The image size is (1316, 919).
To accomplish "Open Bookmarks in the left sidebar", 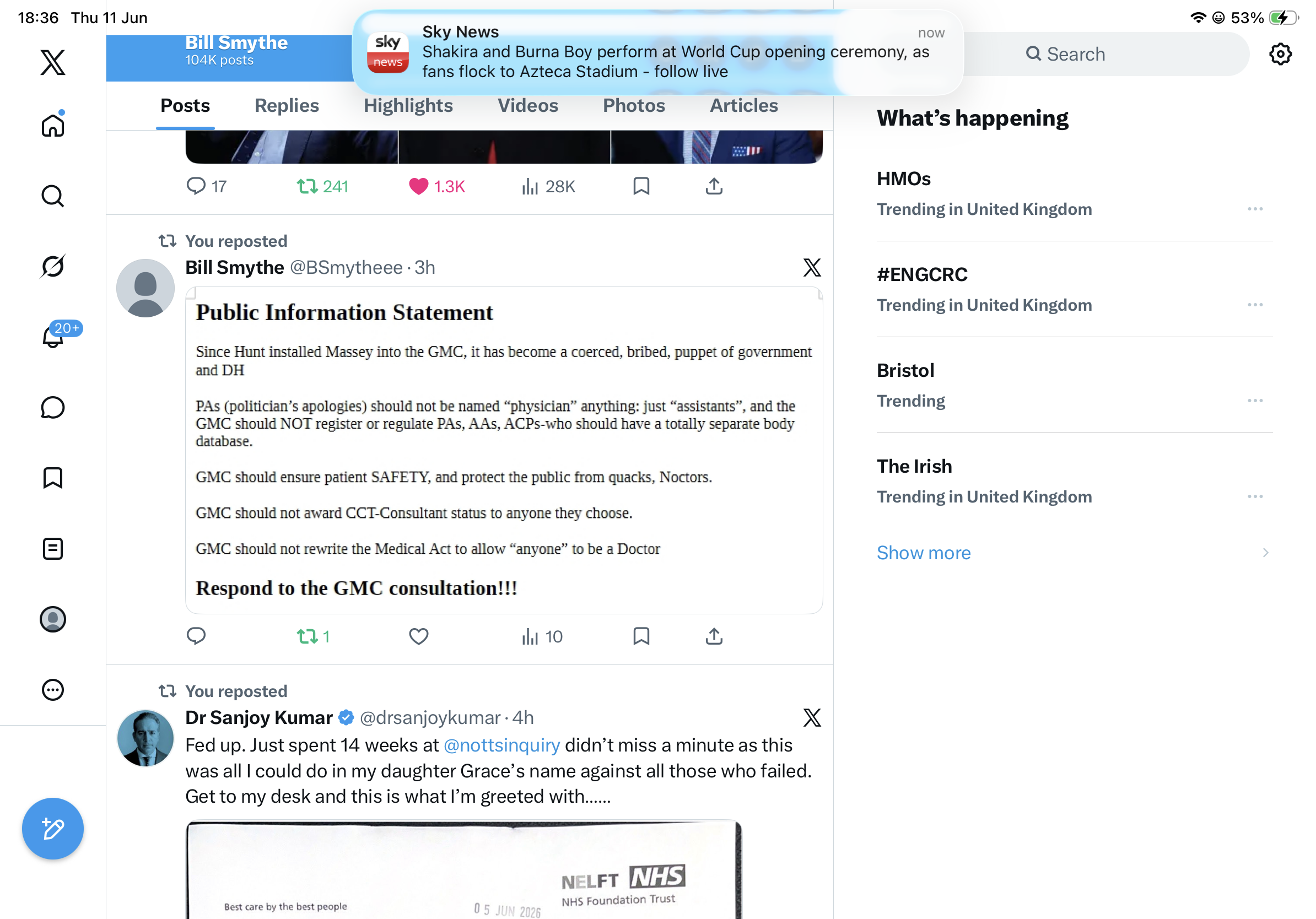I will (53, 478).
